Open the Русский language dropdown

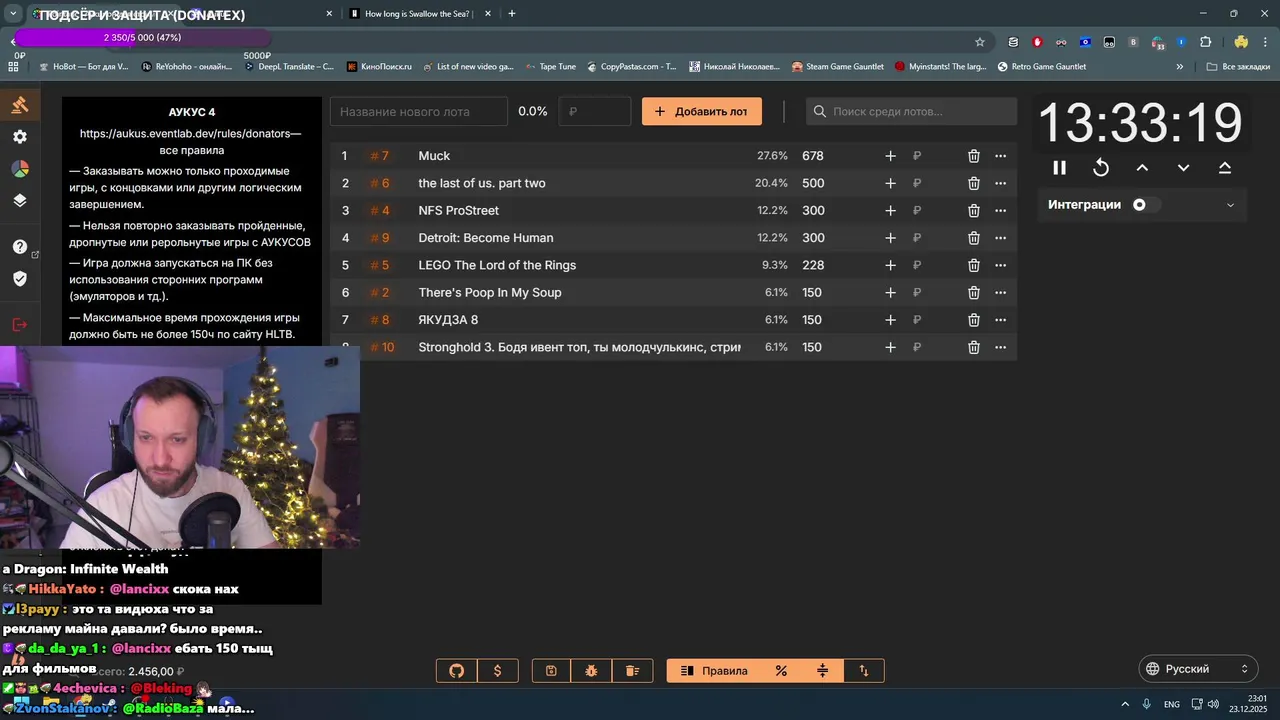(x=1199, y=669)
